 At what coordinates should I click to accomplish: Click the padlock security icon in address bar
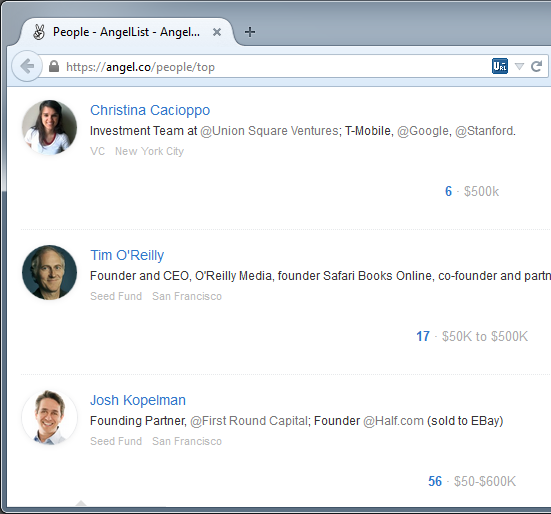pyautogui.click(x=54, y=66)
